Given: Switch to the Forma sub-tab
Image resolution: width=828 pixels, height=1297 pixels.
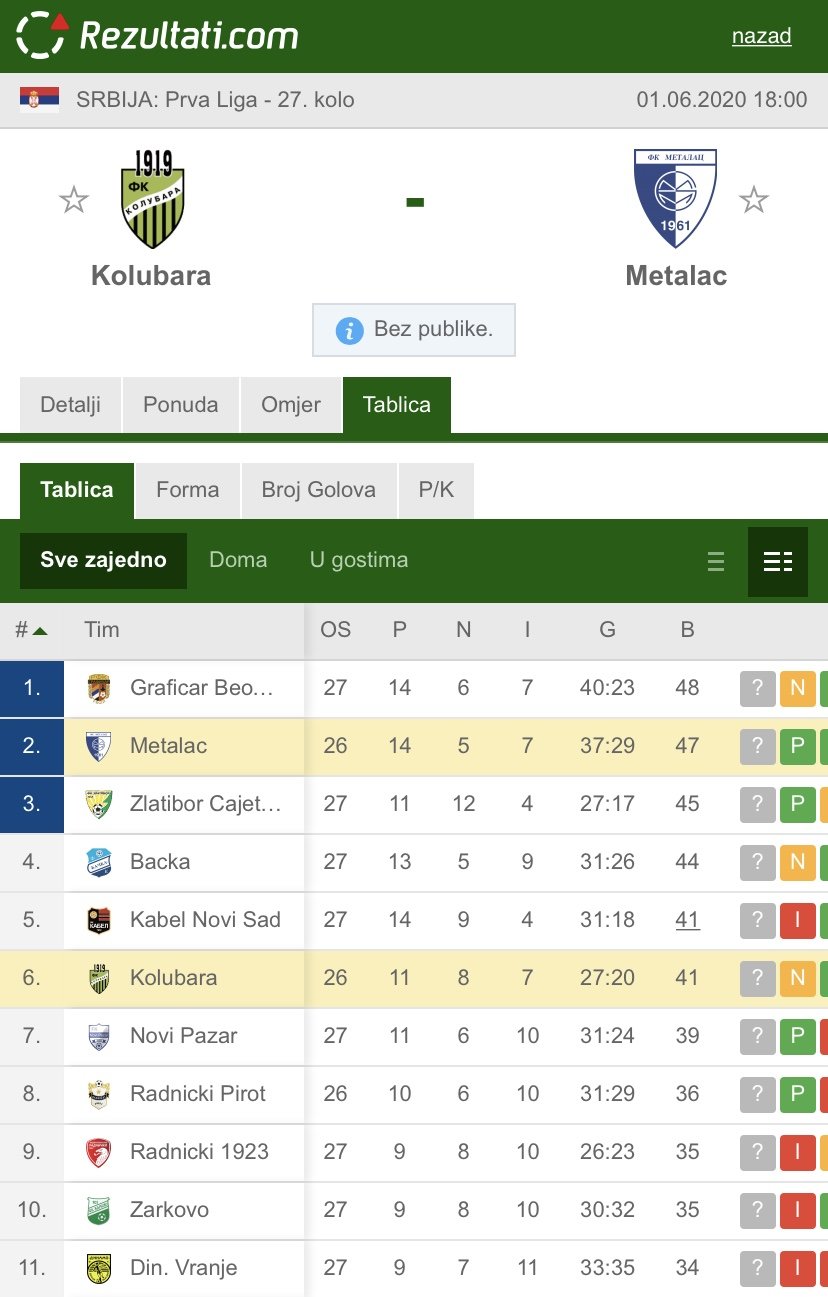Looking at the screenshot, I should tap(188, 490).
